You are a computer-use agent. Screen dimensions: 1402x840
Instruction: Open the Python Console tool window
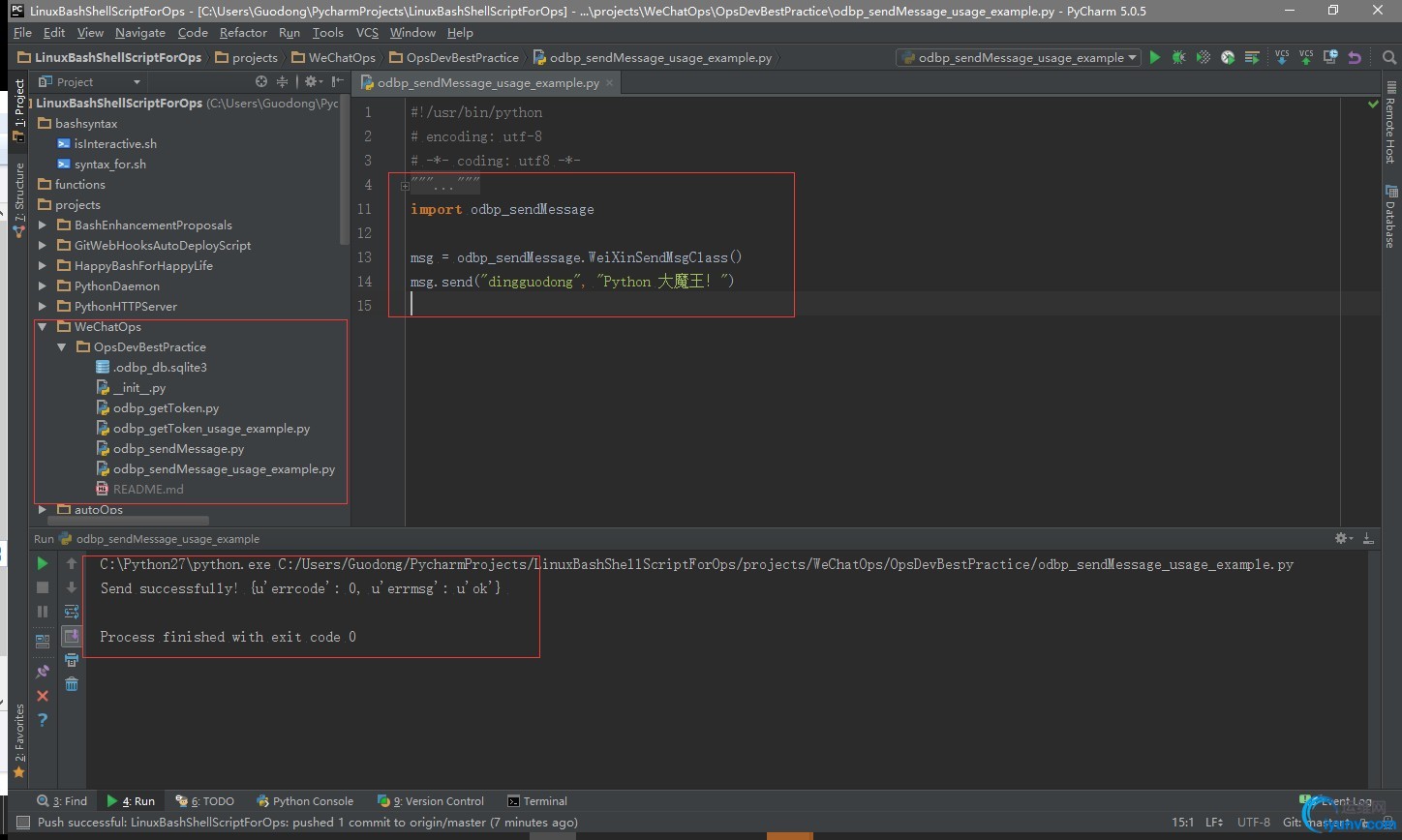tap(305, 801)
